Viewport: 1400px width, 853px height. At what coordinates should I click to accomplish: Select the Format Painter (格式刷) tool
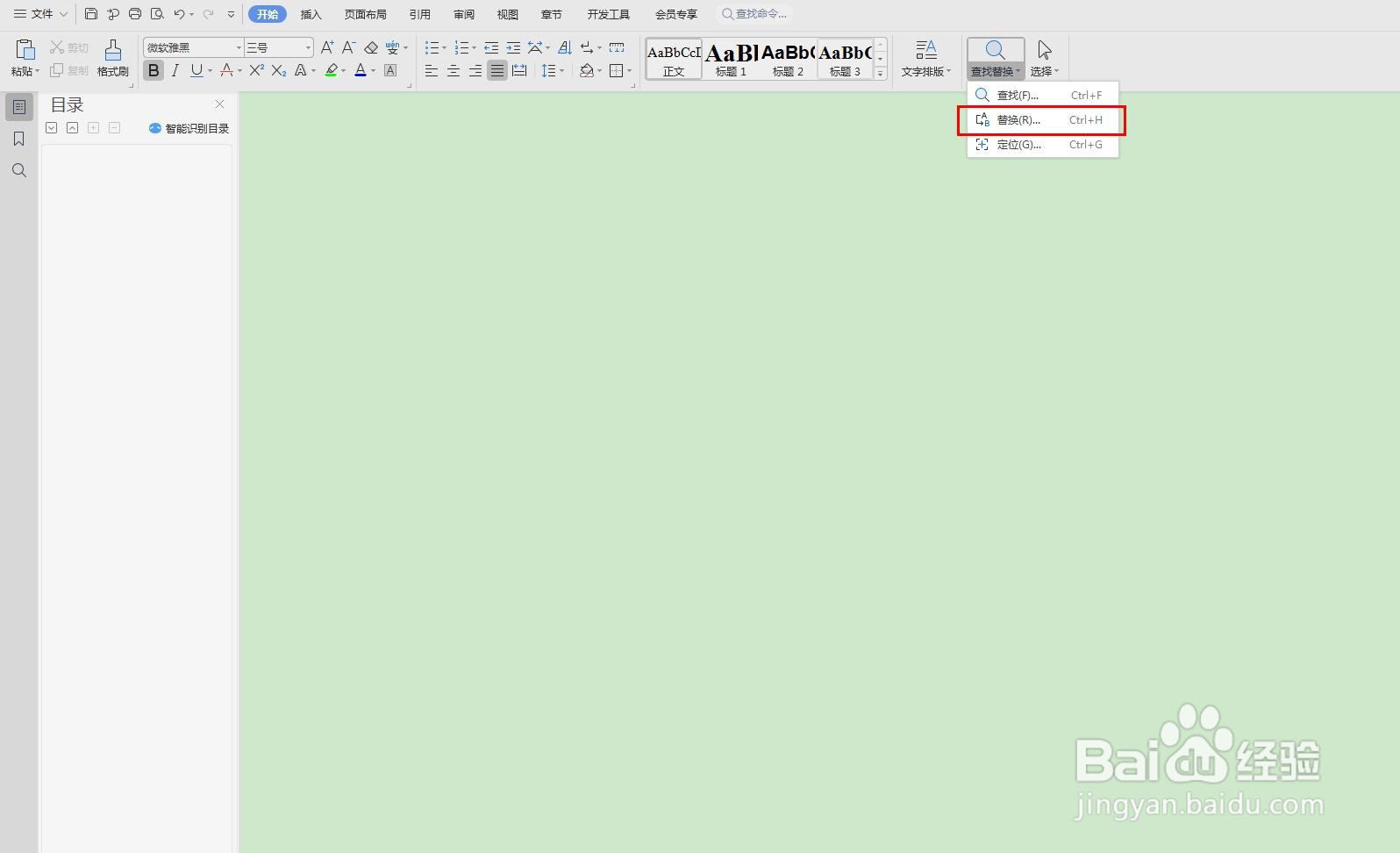point(112,58)
